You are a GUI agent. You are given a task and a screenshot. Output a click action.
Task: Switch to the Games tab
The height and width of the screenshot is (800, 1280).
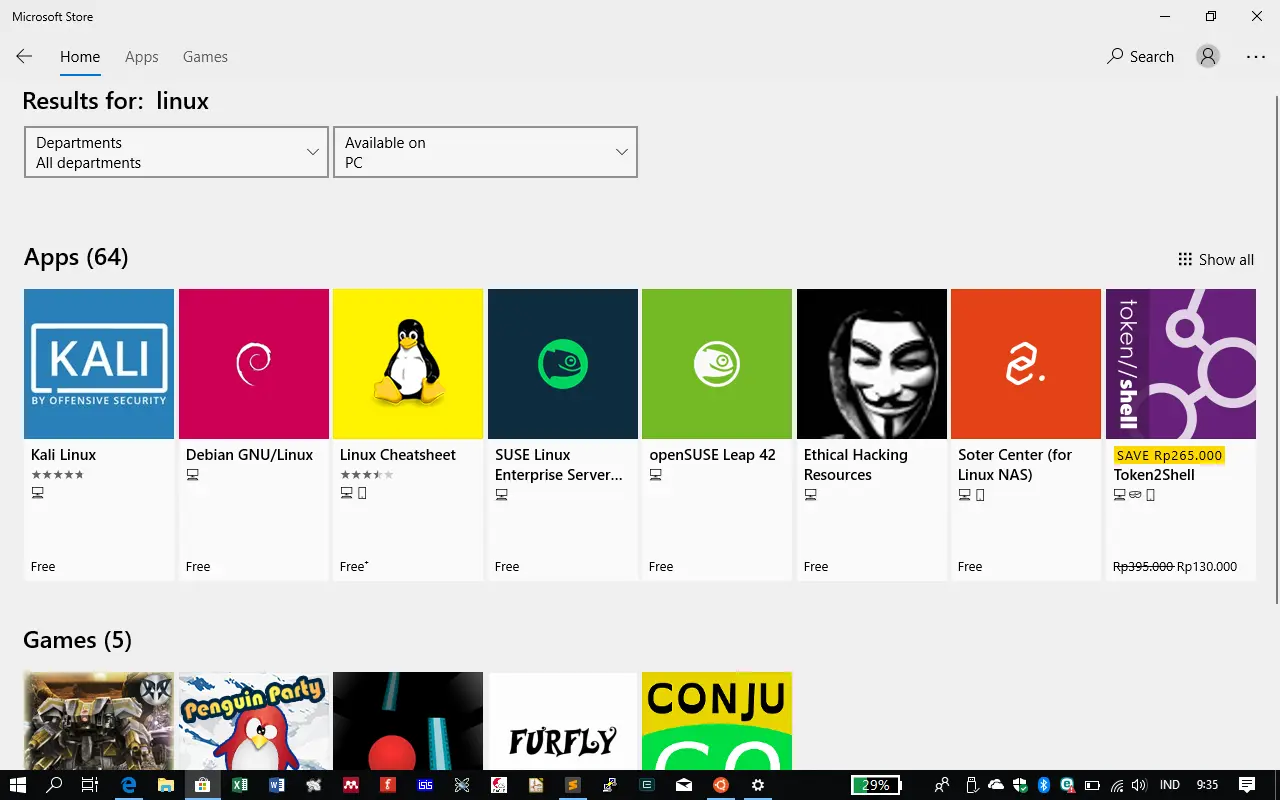pos(205,56)
